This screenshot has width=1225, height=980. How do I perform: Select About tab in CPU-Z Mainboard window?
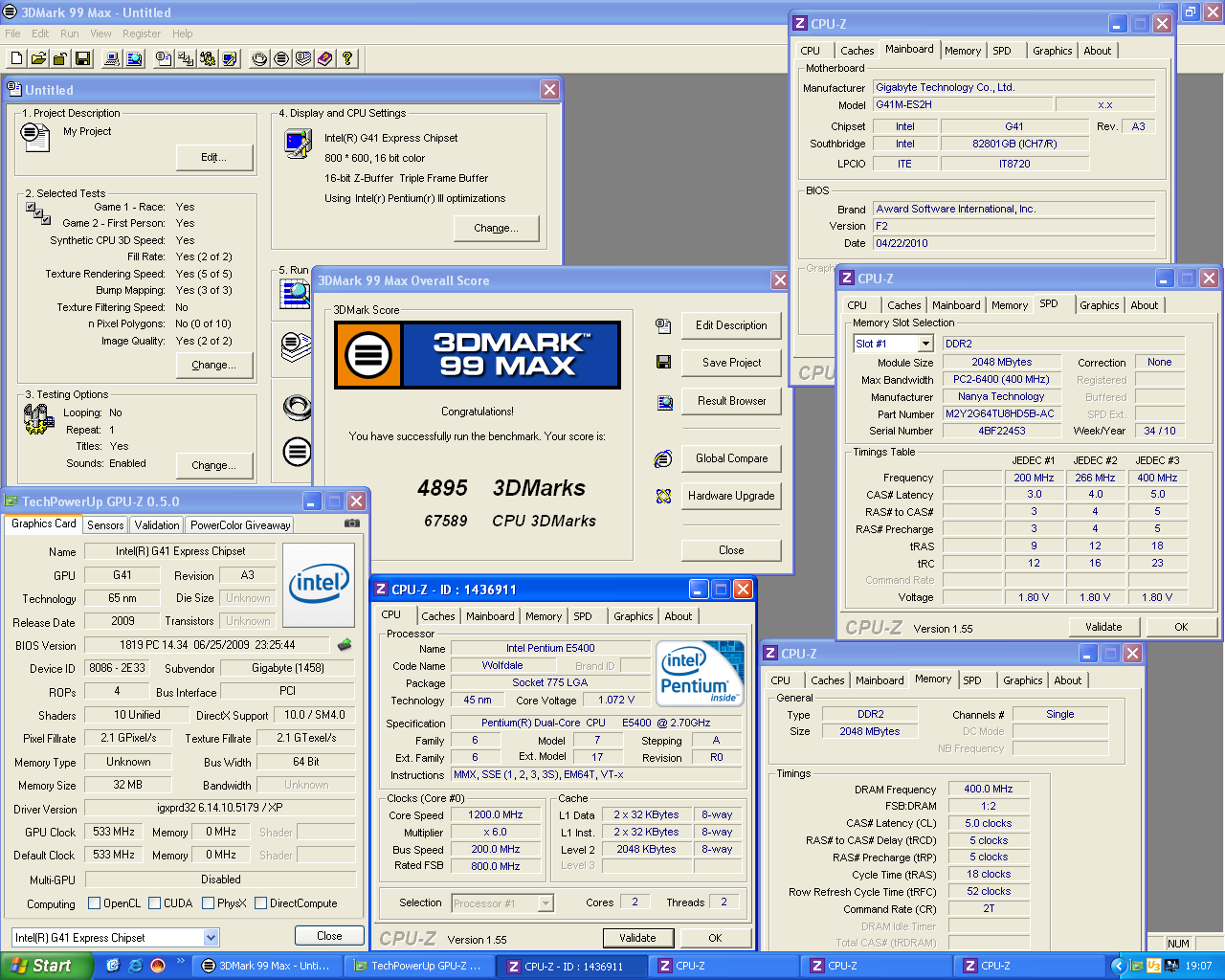[1098, 51]
